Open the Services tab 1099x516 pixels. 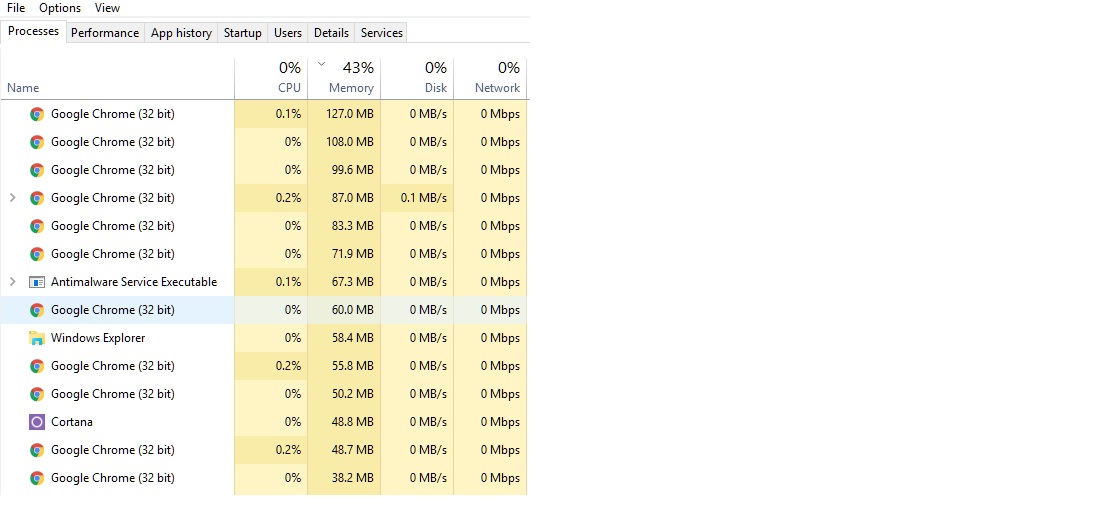tap(382, 33)
